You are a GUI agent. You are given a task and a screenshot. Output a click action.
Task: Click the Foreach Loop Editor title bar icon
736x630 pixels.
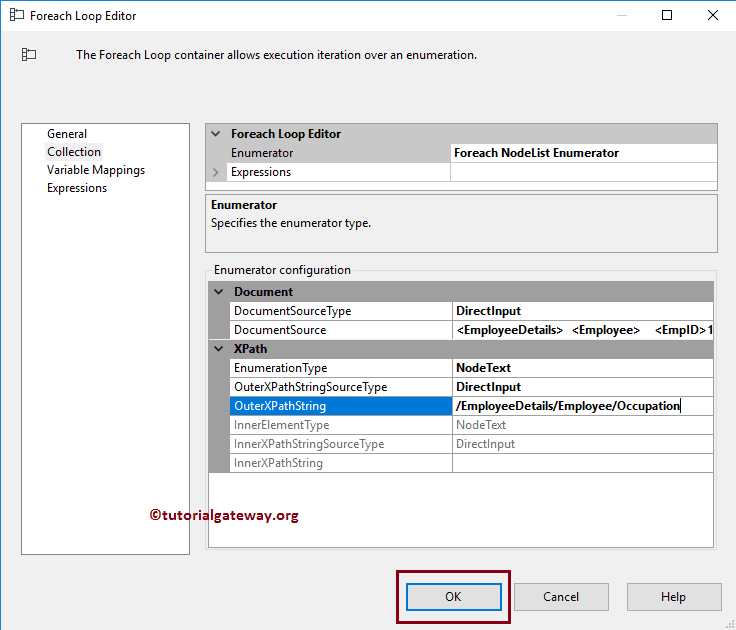(17, 15)
